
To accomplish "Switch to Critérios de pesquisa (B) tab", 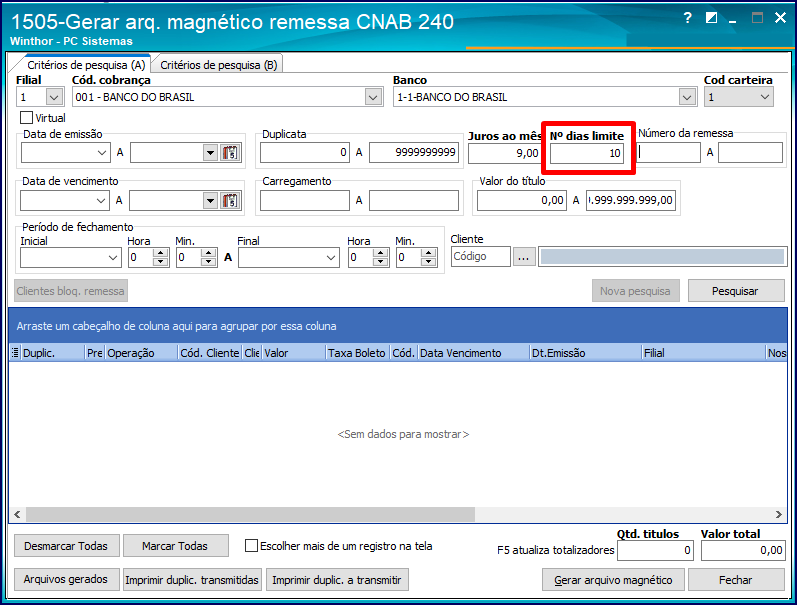I will (x=219, y=65).
